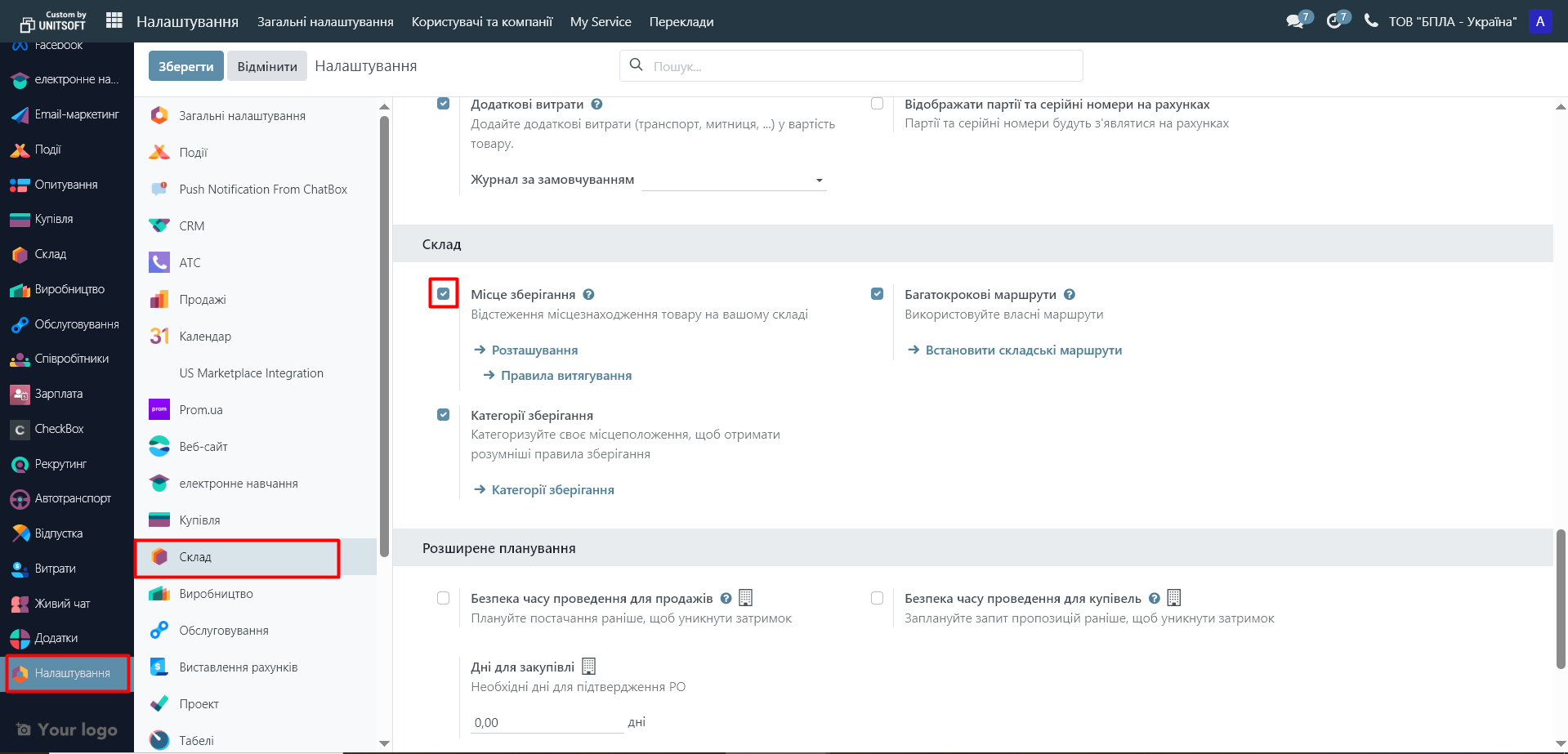The height and width of the screenshot is (754, 1568).
Task: Open Користувачі та компанії menu
Action: (482, 21)
